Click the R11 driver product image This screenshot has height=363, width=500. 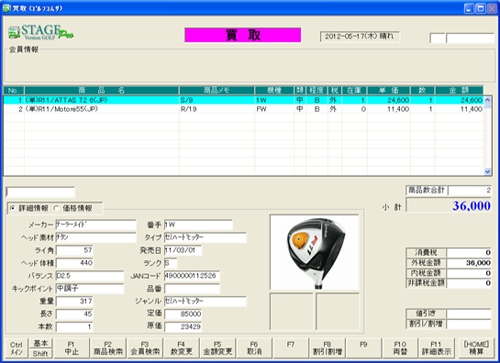[x=315, y=252]
